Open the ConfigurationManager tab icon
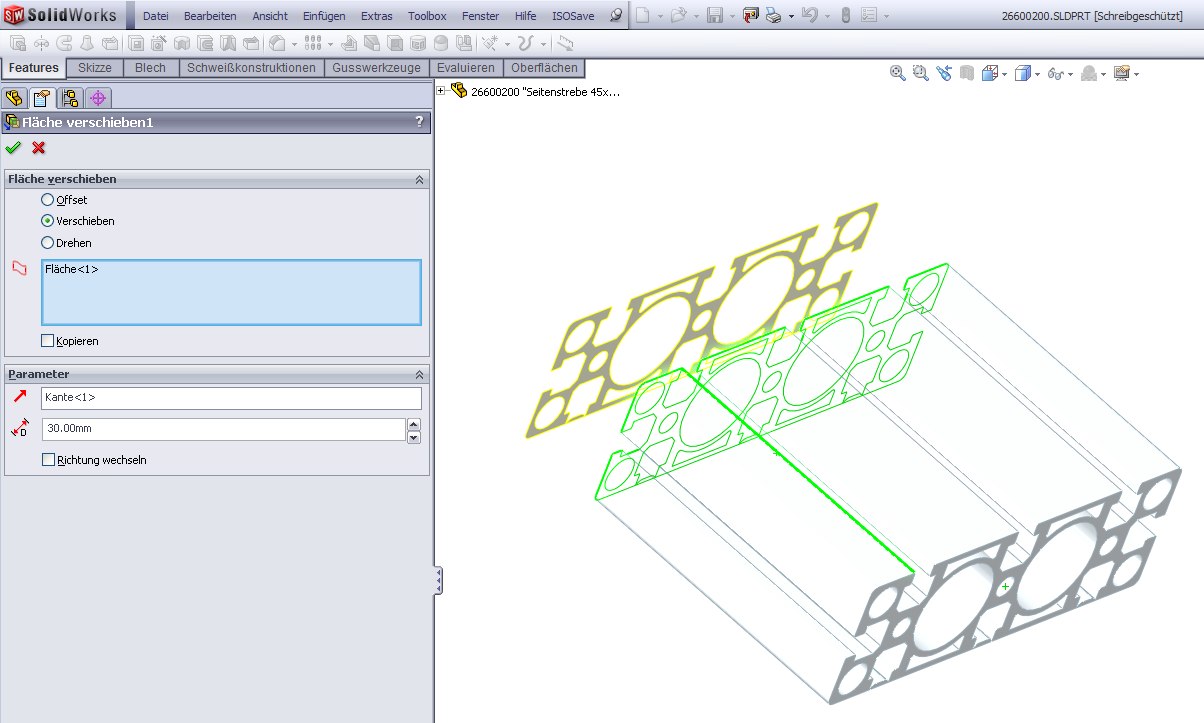Image resolution: width=1204 pixels, height=723 pixels. (70, 98)
